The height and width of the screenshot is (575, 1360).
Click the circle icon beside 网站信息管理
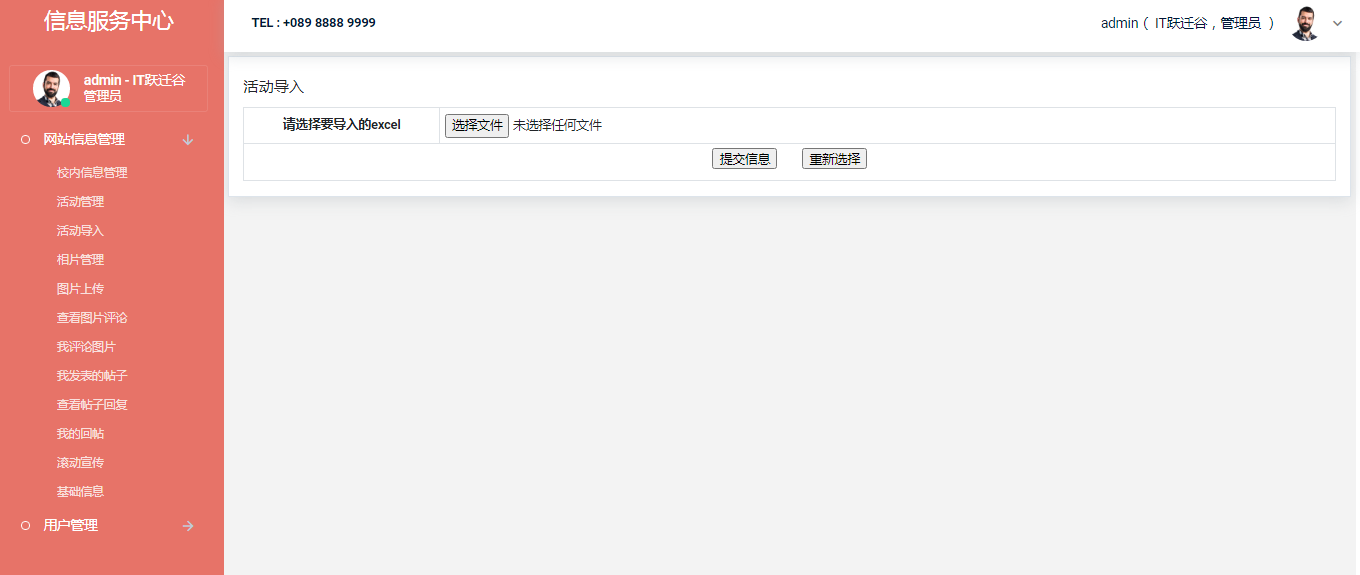point(26,140)
